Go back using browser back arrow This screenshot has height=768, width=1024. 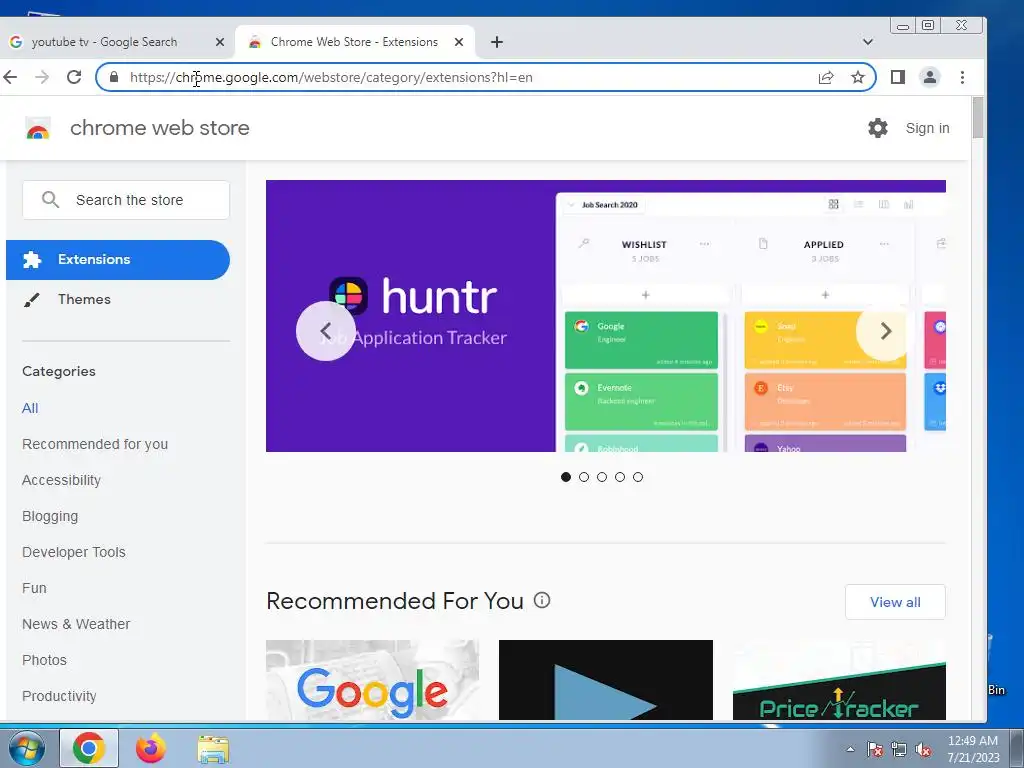(10, 77)
